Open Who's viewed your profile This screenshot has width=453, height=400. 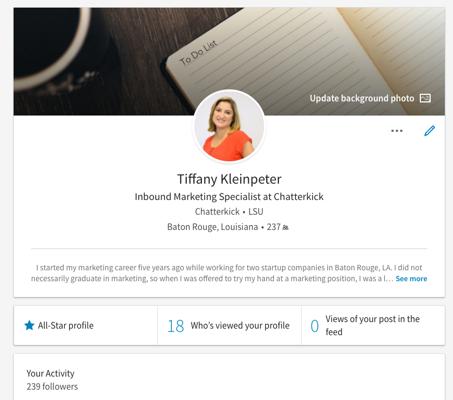point(240,326)
